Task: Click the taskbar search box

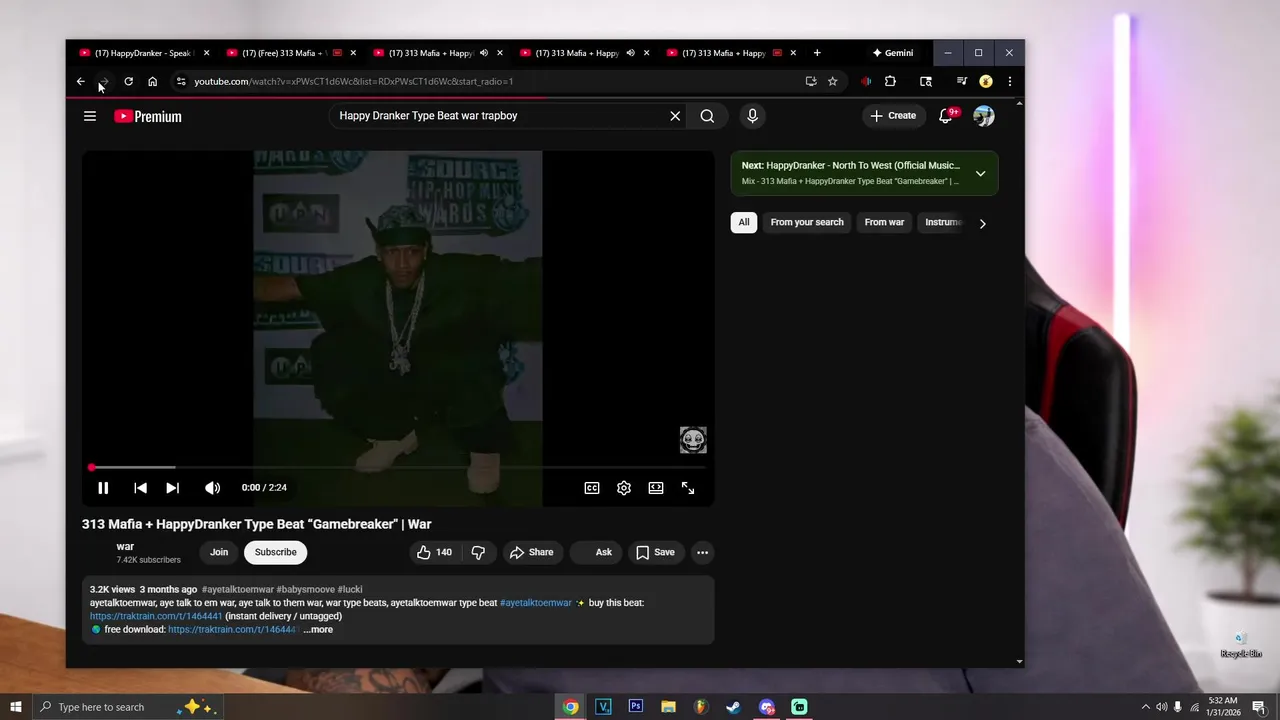Action: (127, 707)
